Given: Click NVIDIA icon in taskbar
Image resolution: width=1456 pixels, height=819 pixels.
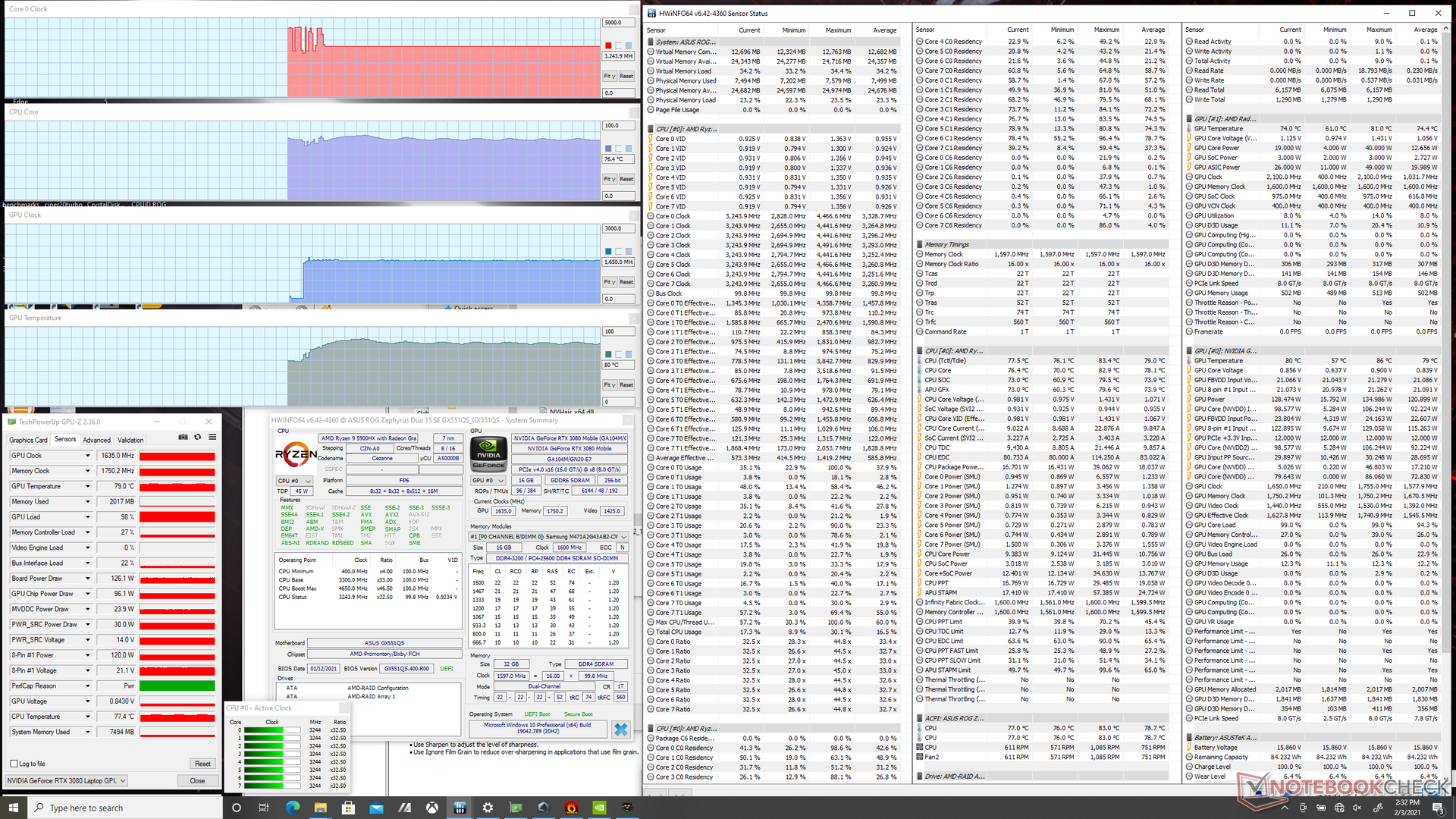Looking at the screenshot, I should 599,808.
